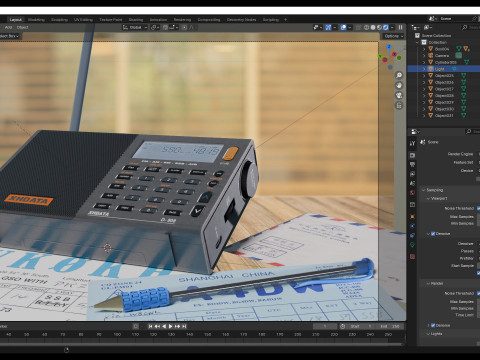This screenshot has width=480, height=360.
Task: Open the Options dropdown in viewport
Action: tap(394, 36)
